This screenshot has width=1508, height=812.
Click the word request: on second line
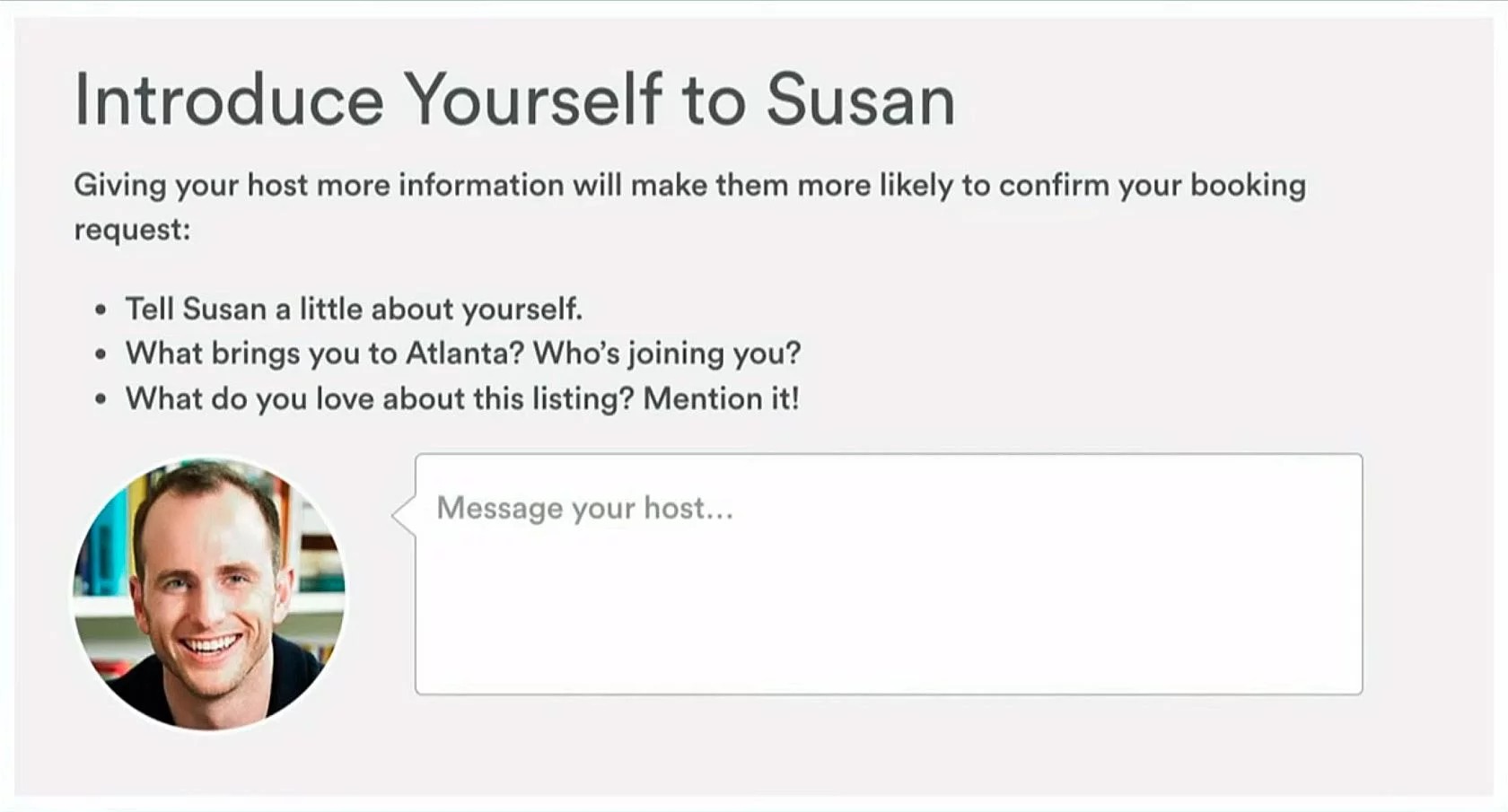tap(132, 230)
